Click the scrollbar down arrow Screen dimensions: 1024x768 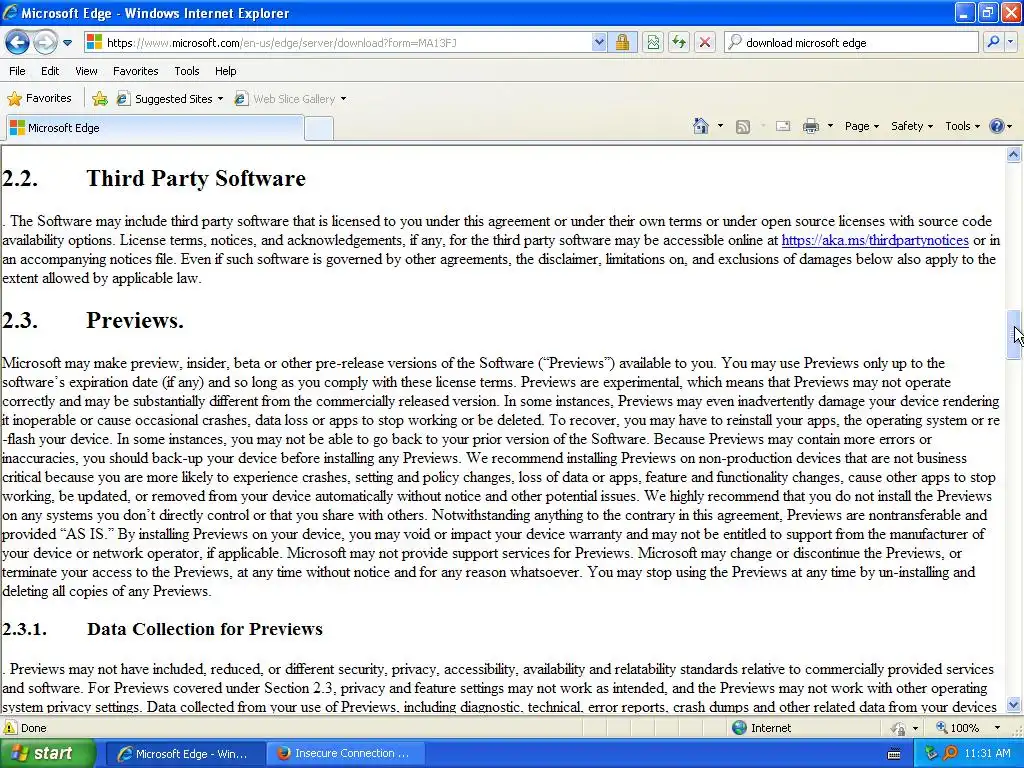[x=1013, y=705]
